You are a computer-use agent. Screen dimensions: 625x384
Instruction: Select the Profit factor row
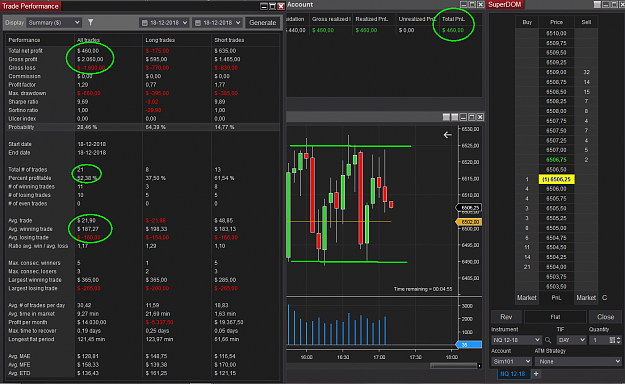pos(142,85)
